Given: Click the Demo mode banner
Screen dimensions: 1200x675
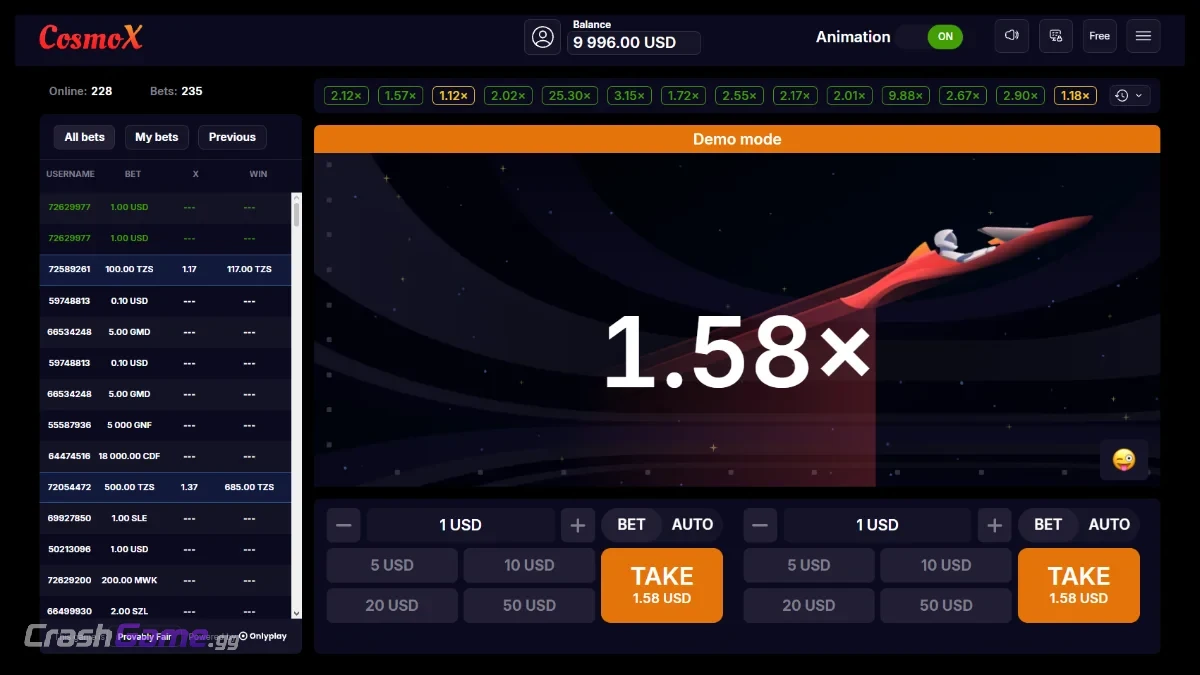Looking at the screenshot, I should tap(737, 139).
